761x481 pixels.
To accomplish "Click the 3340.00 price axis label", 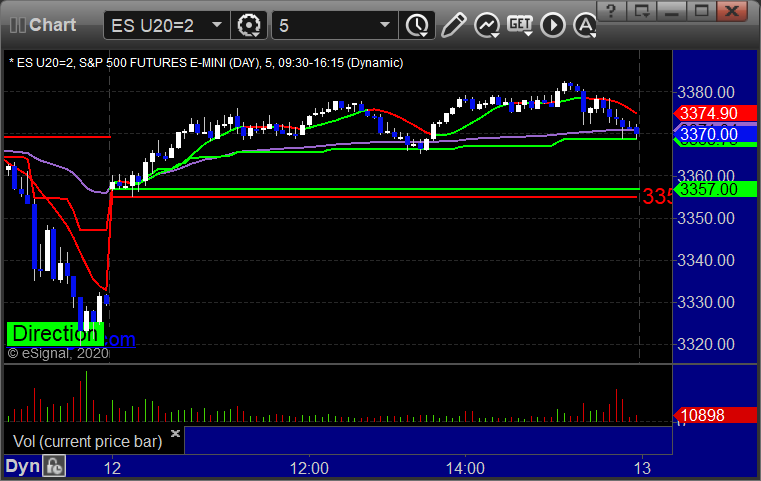I will point(706,261).
